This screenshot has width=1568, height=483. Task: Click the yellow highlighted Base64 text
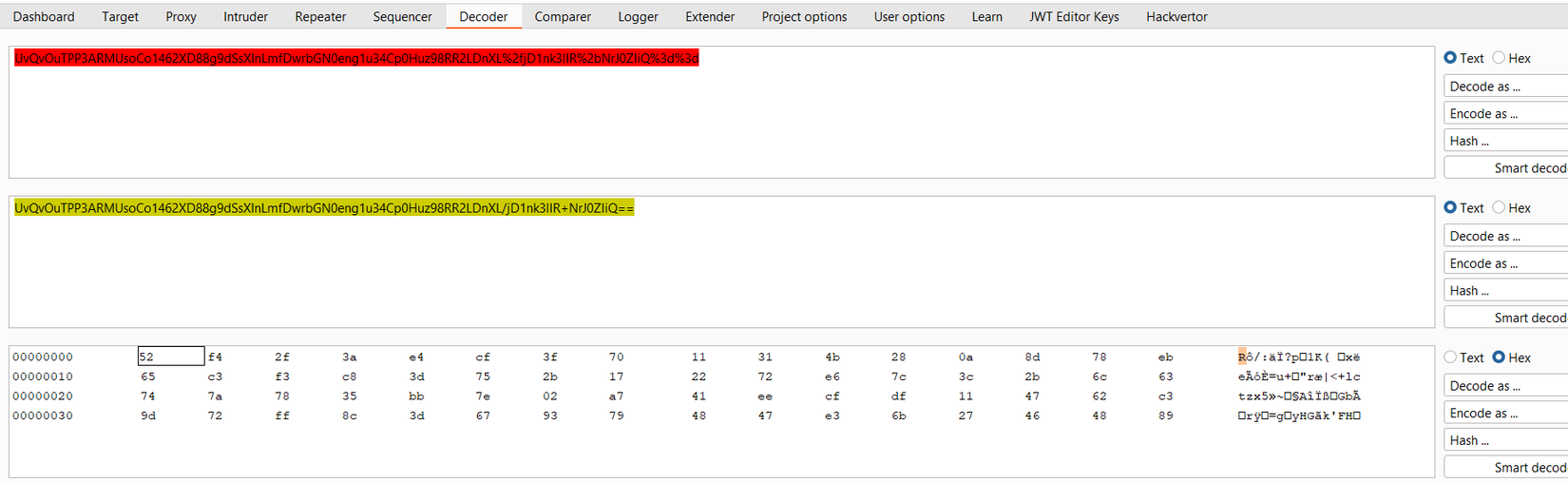coord(324,208)
